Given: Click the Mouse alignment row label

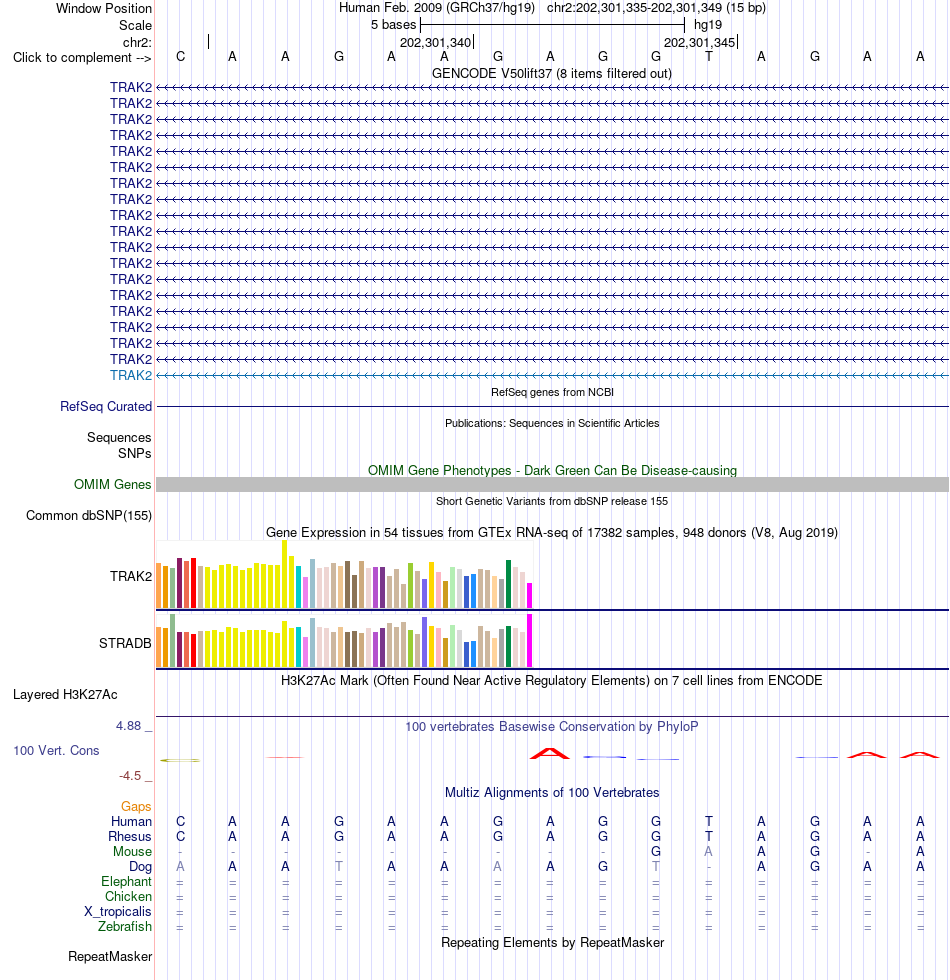Looking at the screenshot, I should coord(132,851).
